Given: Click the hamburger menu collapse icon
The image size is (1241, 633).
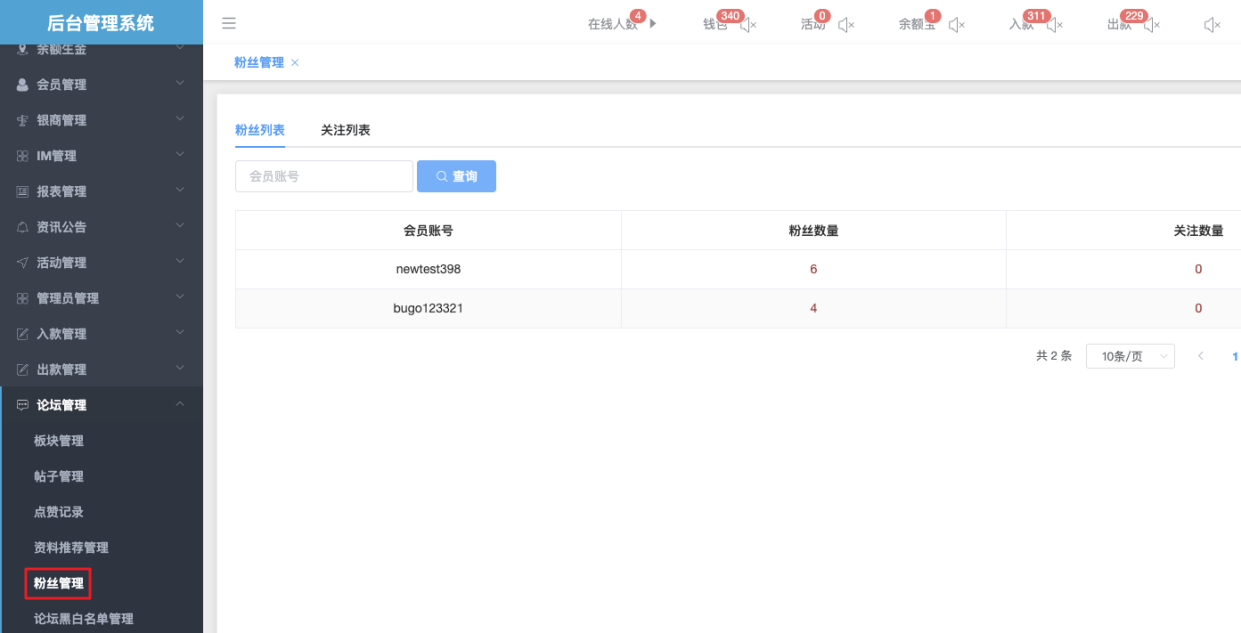Looking at the screenshot, I should [x=229, y=23].
